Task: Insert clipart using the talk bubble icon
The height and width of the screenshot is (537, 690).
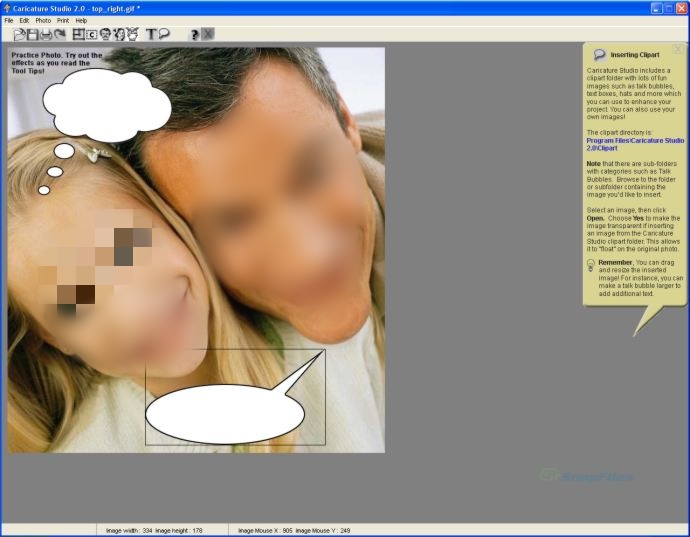Action: click(x=164, y=34)
